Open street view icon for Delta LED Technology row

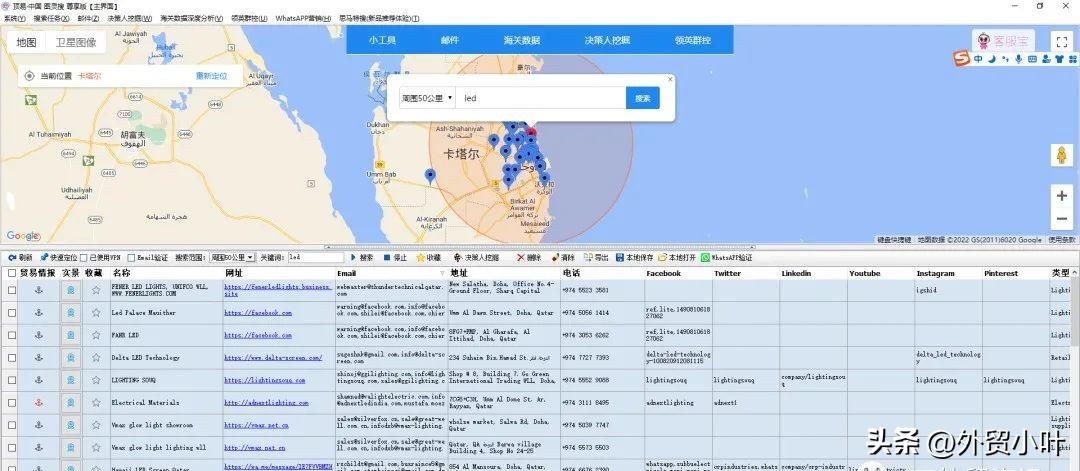[x=71, y=357]
